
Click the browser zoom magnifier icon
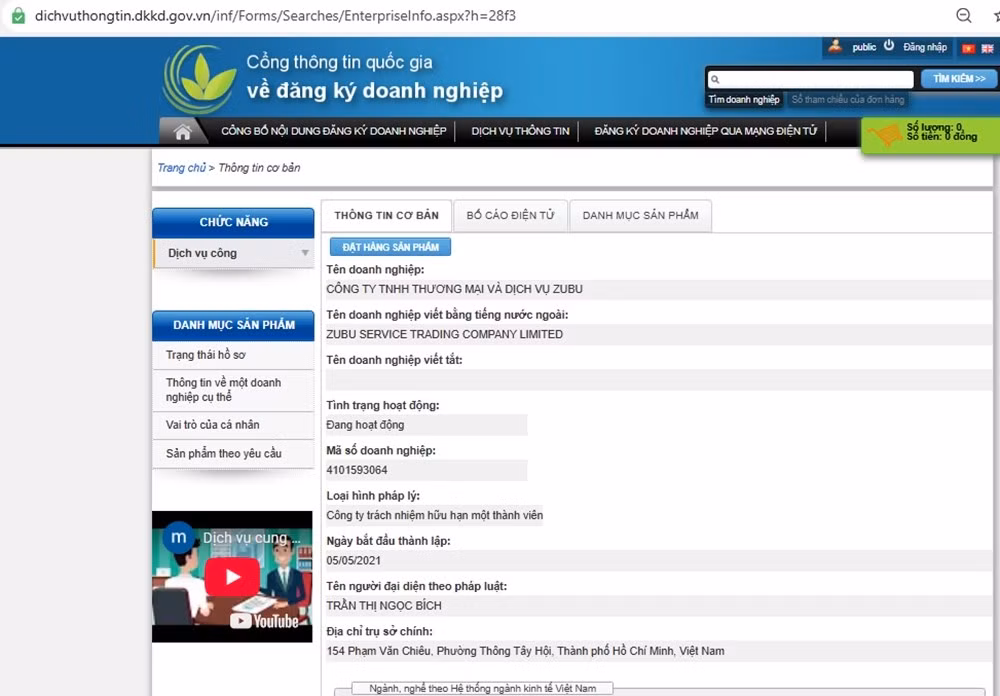(x=964, y=16)
